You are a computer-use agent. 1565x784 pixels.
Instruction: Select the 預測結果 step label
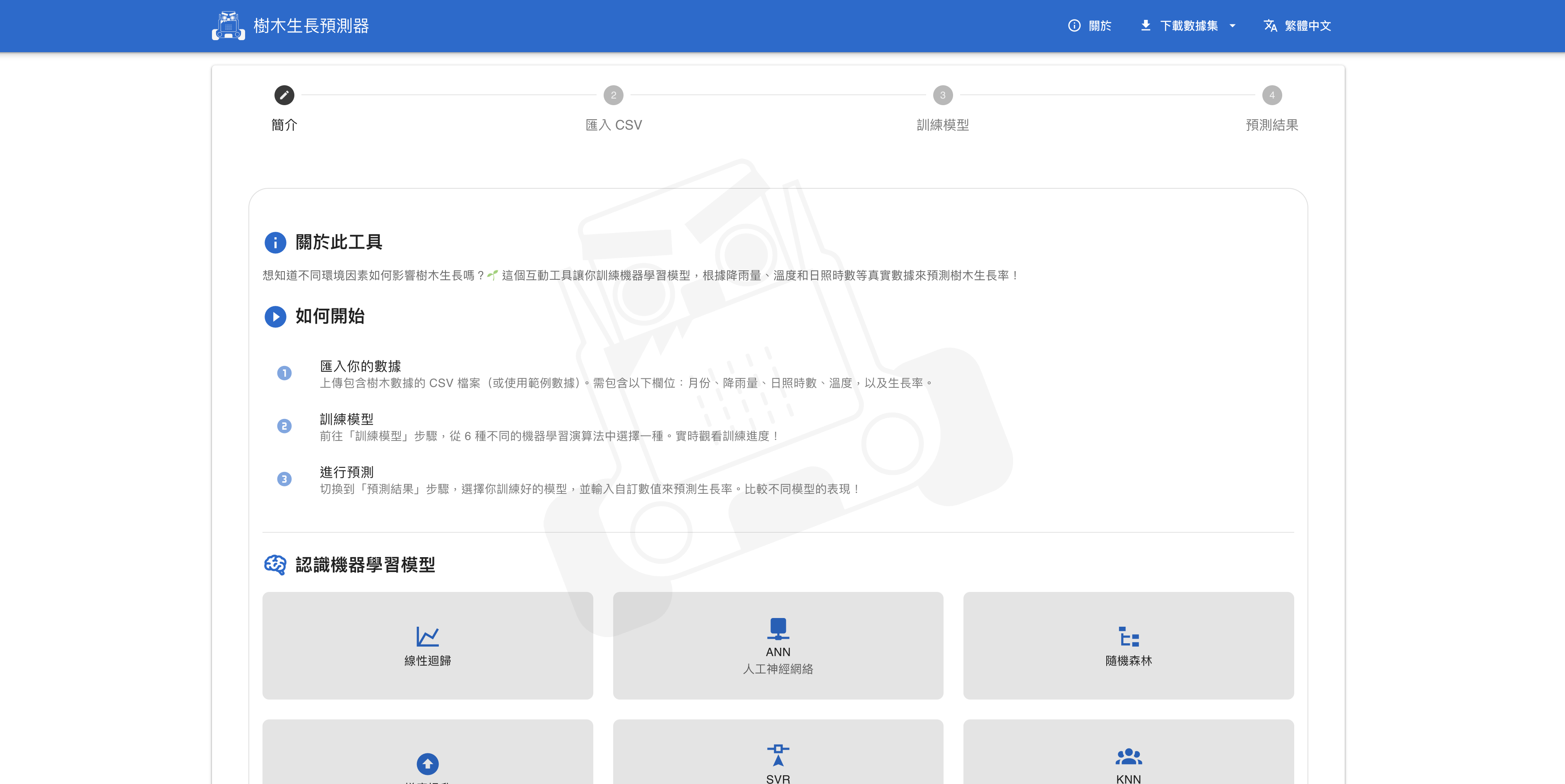click(1272, 125)
